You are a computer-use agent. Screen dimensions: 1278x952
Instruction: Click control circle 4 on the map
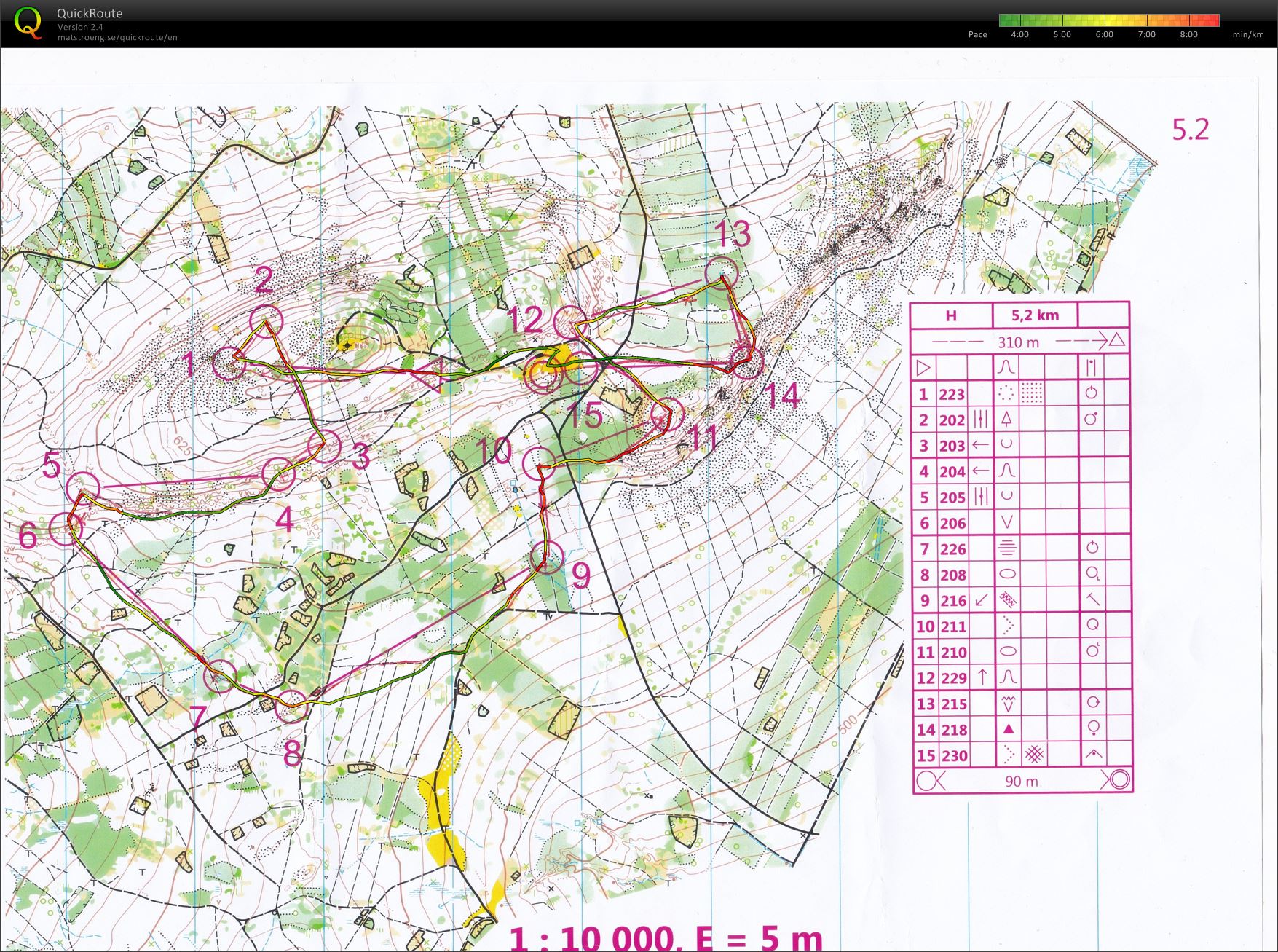point(278,474)
